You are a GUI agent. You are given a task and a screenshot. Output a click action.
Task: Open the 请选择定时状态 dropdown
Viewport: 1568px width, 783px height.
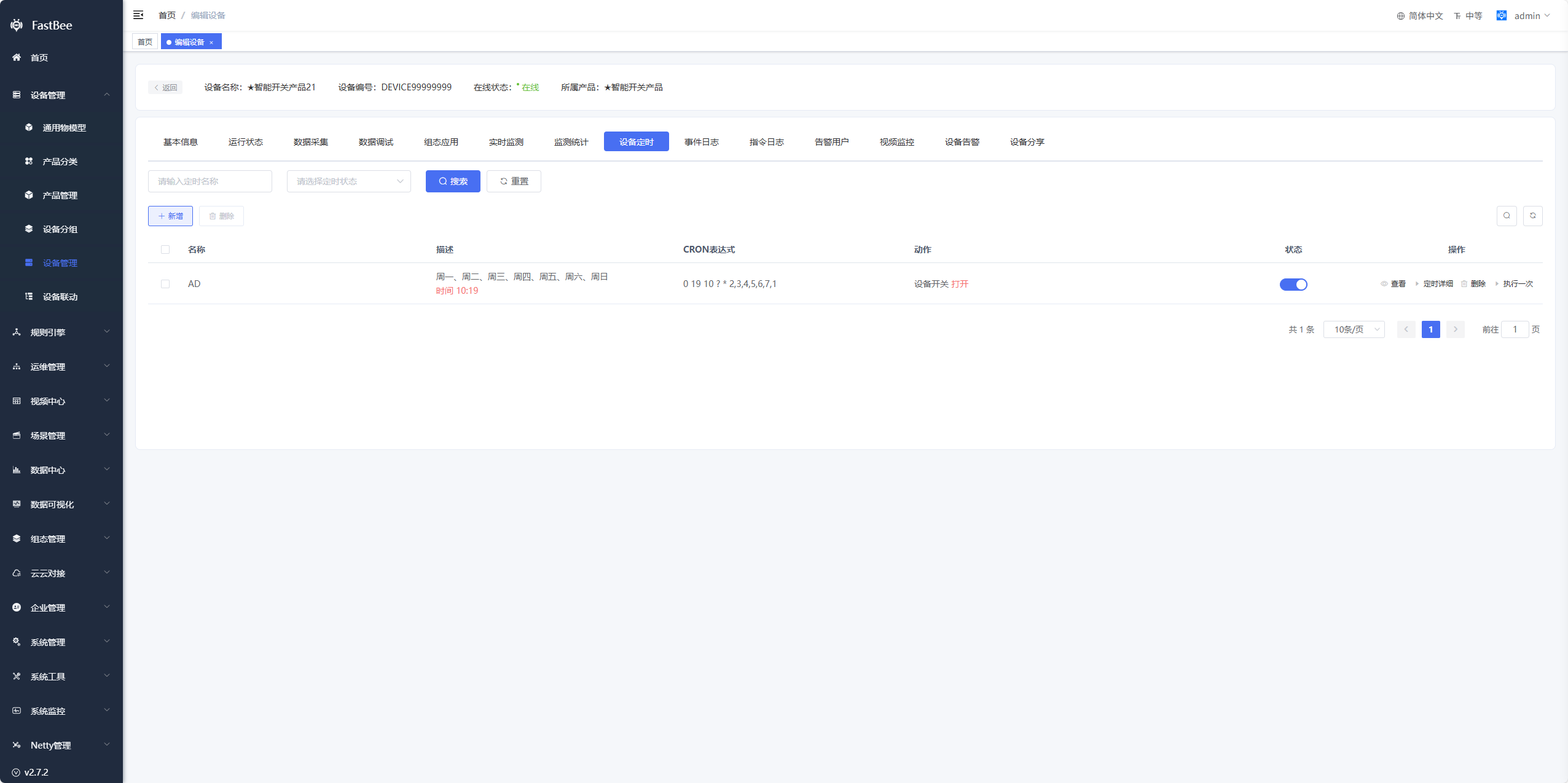pos(348,181)
